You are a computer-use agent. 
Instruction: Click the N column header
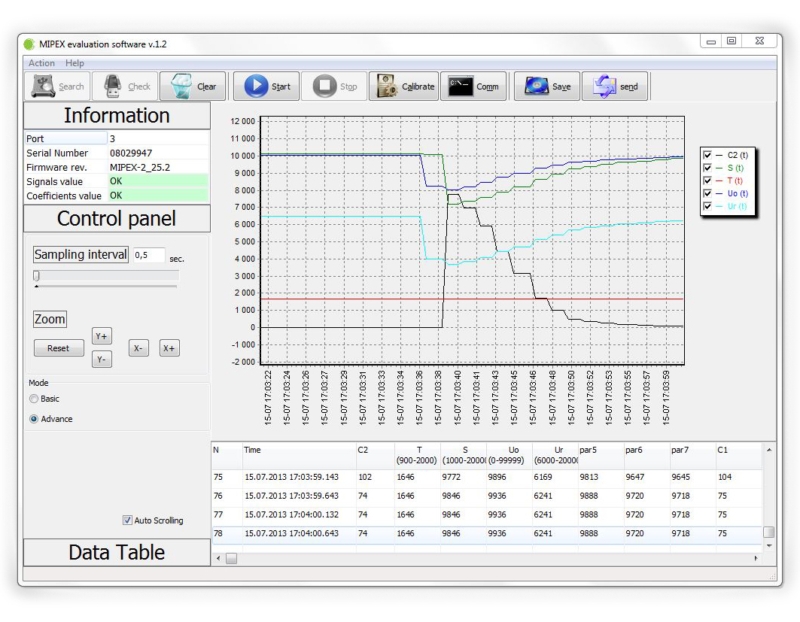(x=227, y=455)
